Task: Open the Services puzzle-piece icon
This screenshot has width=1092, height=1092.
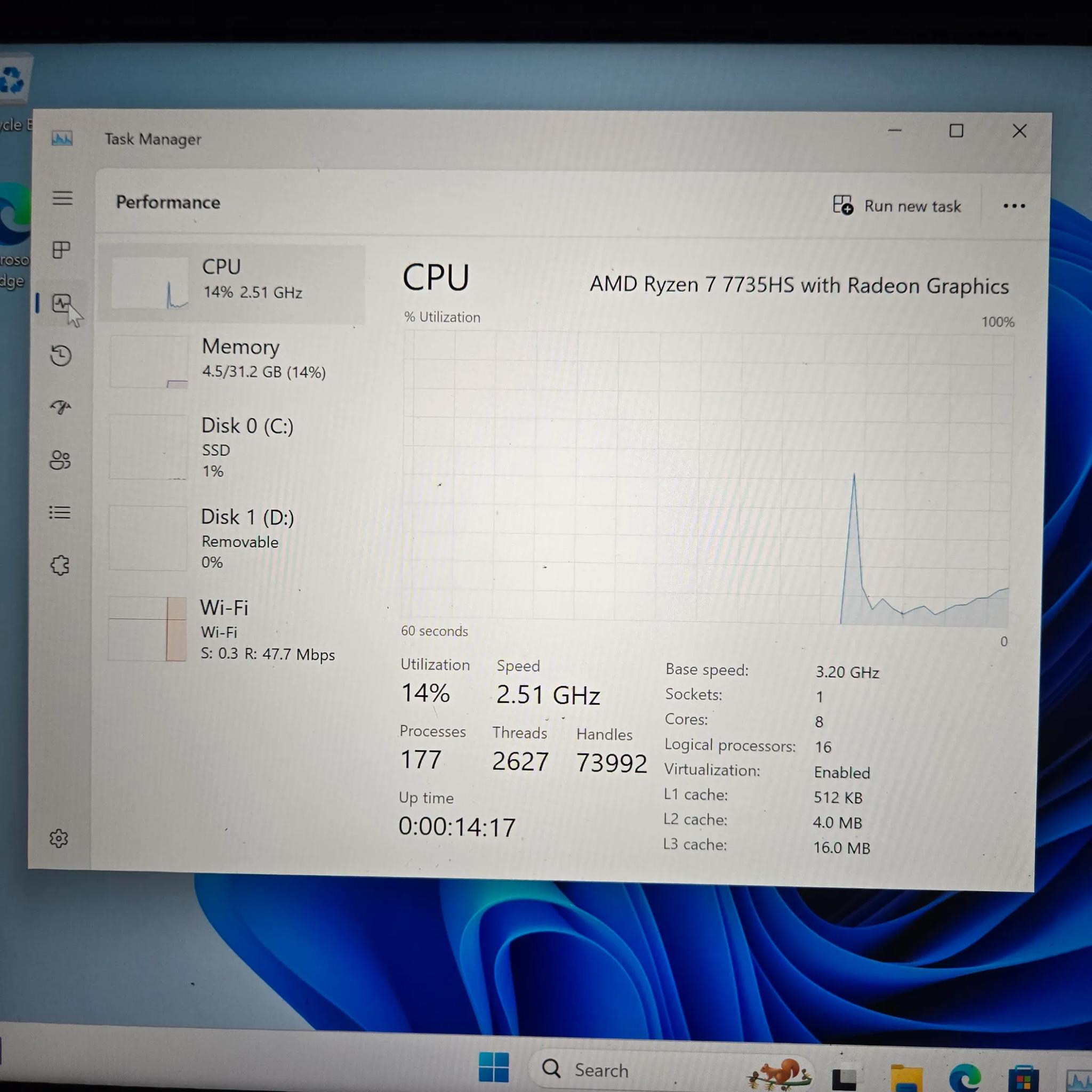Action: point(60,565)
